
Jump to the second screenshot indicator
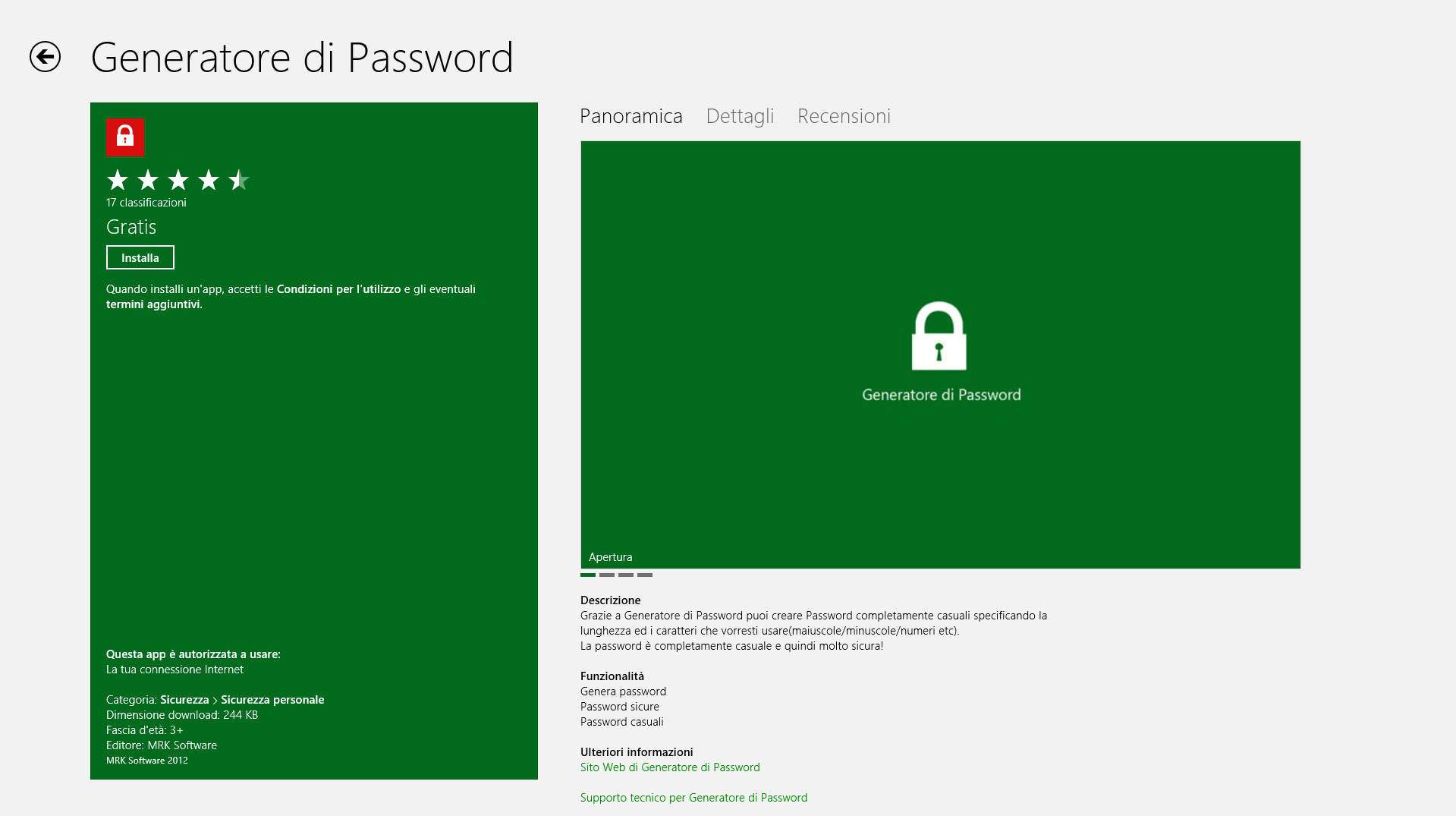(x=607, y=575)
